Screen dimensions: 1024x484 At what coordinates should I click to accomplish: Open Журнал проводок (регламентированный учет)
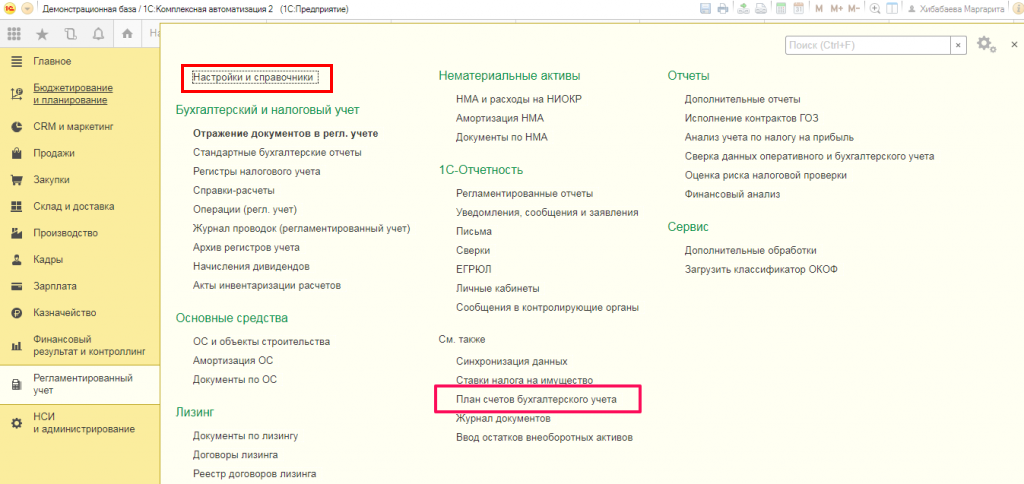(302, 228)
